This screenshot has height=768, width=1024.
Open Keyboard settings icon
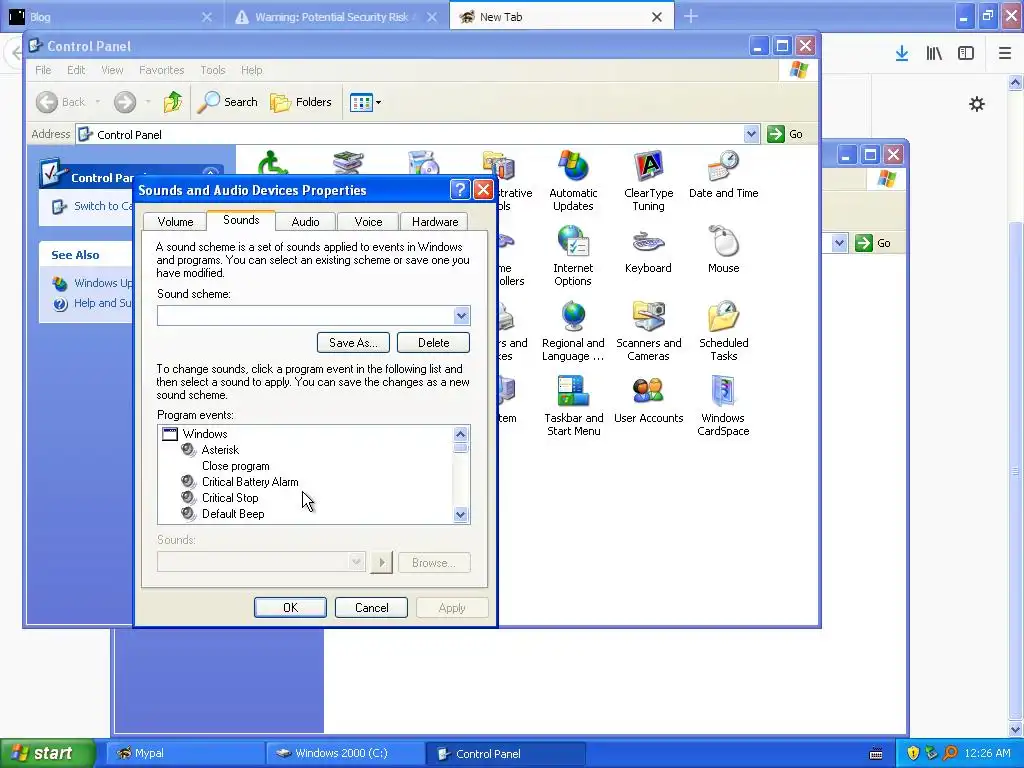pos(648,250)
